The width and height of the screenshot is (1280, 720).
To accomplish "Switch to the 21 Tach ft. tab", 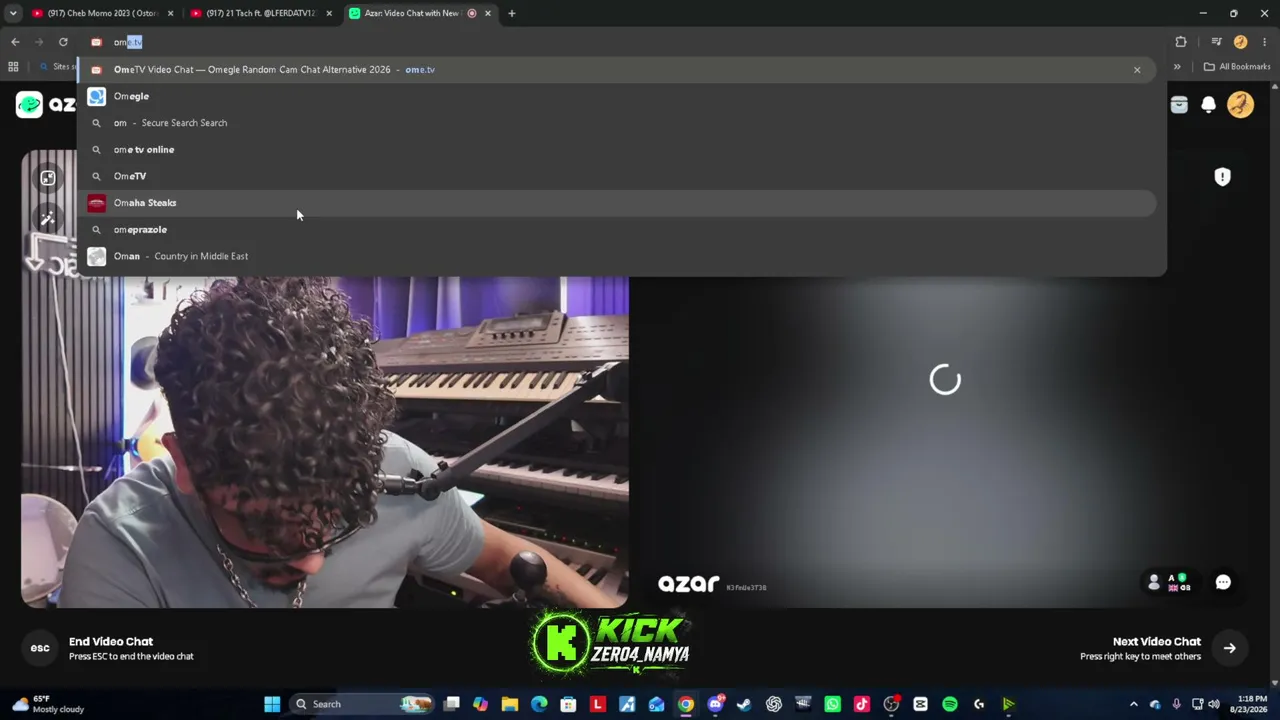I will click(260, 13).
